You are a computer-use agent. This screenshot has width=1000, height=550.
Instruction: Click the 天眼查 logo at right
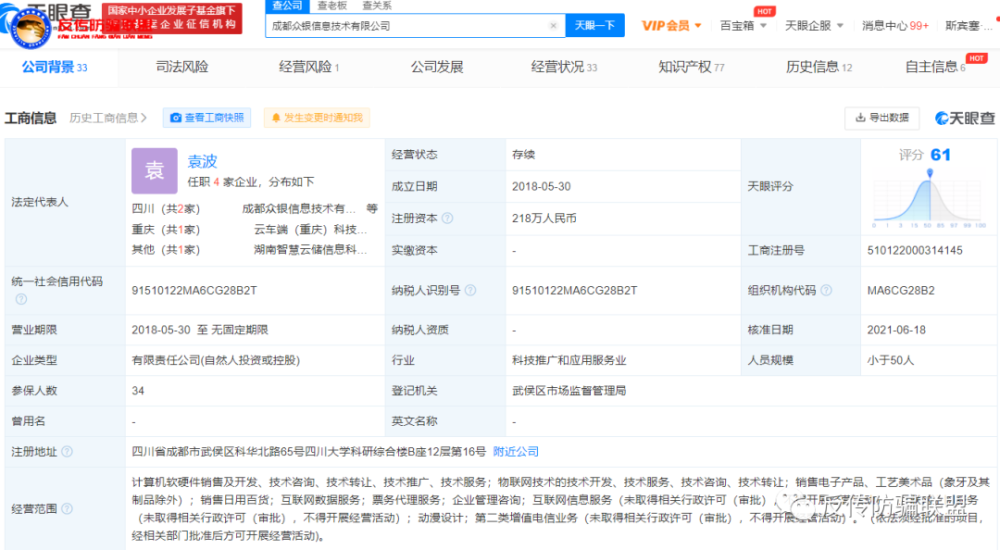point(965,118)
